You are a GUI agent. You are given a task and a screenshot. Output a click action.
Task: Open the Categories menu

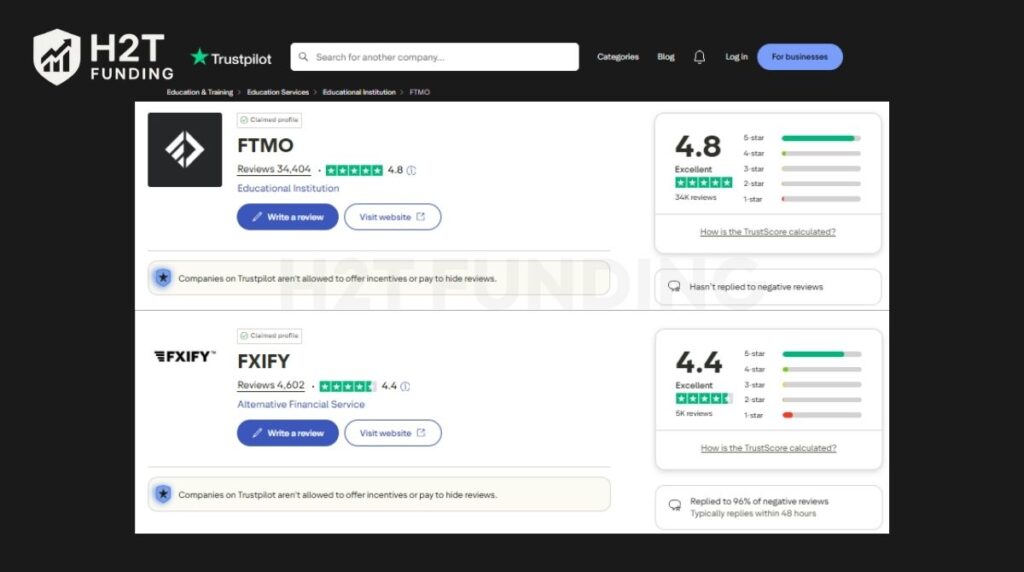click(x=618, y=57)
